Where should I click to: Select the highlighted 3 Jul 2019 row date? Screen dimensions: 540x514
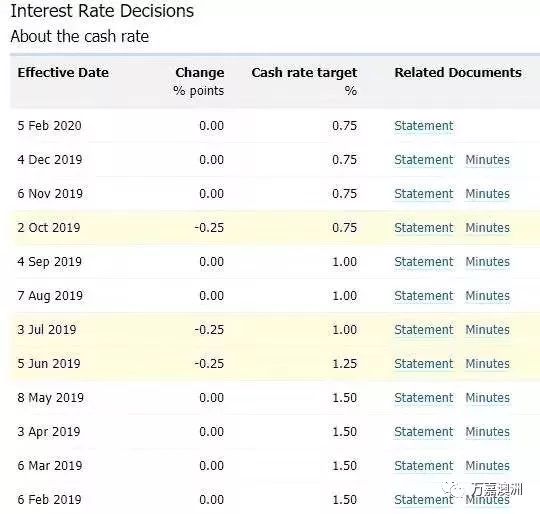(47, 329)
